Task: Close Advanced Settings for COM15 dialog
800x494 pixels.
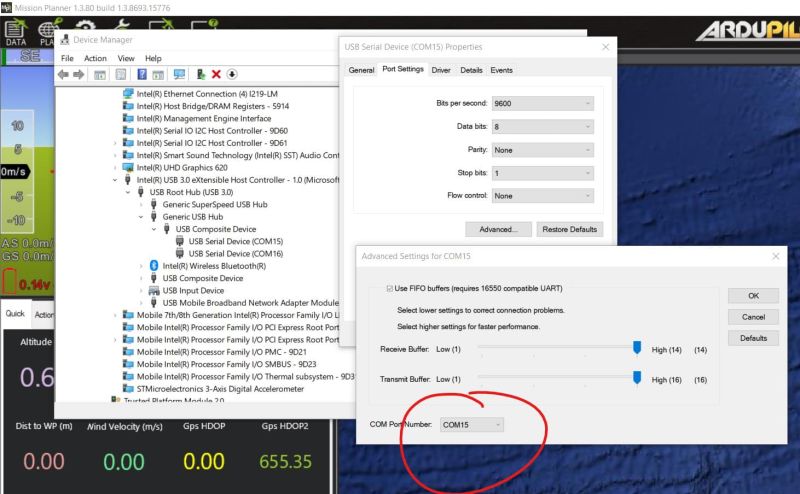Action: 776,256
